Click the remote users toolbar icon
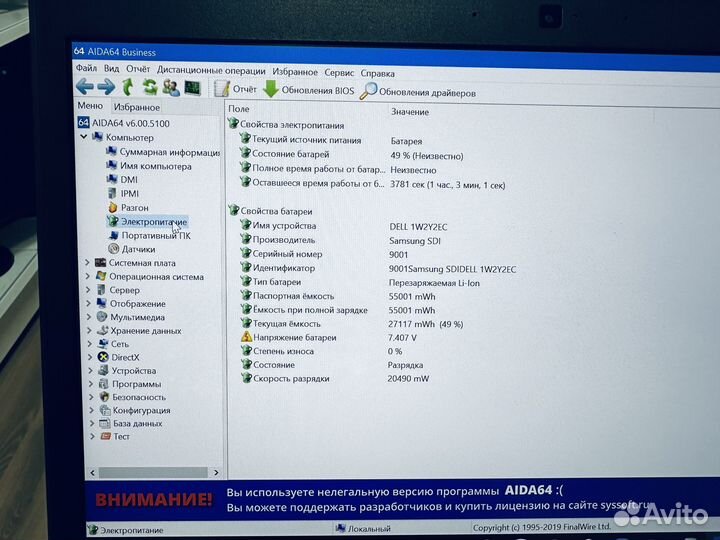720x540 pixels. click(171, 87)
